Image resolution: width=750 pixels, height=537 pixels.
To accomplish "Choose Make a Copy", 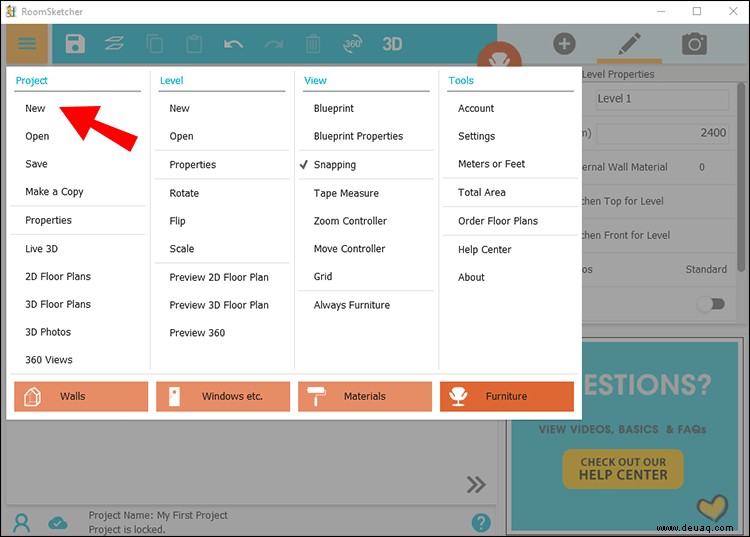I will pyautogui.click(x=55, y=192).
